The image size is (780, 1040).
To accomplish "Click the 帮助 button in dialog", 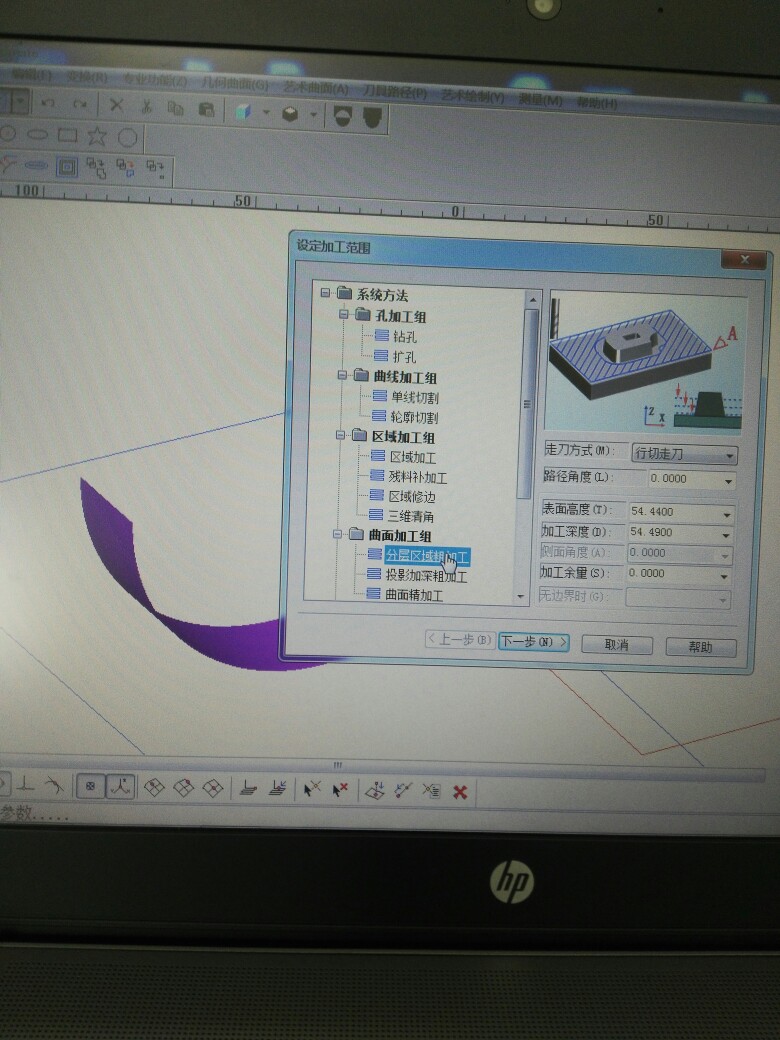I will coord(700,647).
